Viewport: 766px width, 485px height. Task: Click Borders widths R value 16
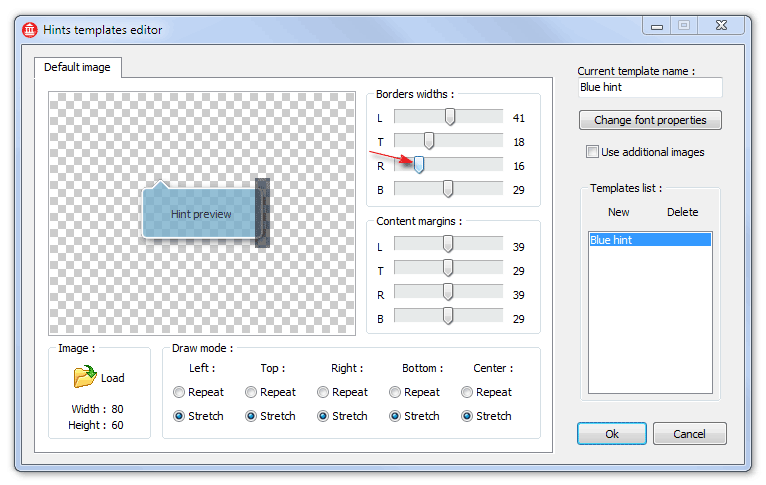[518, 166]
